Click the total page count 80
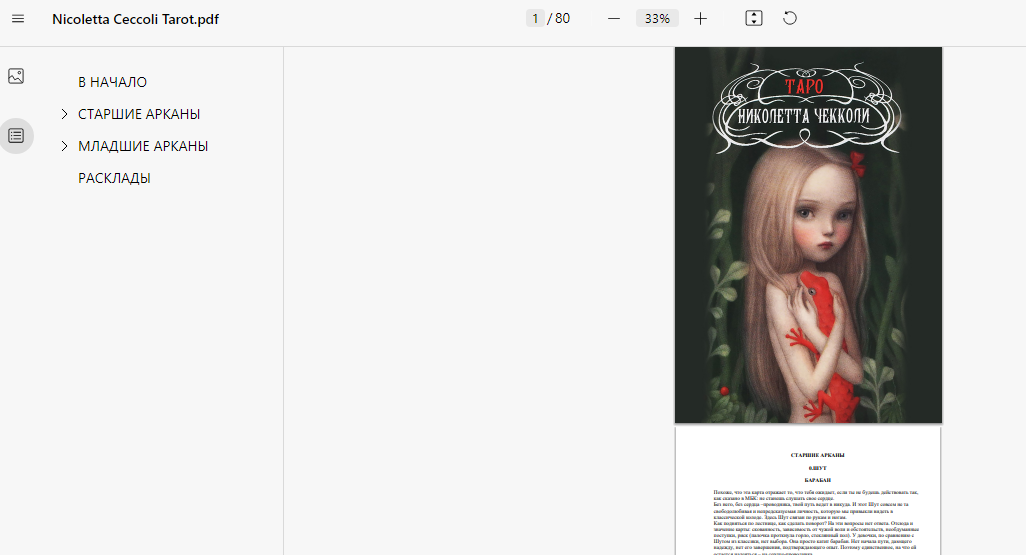The image size is (1026, 555). click(563, 18)
